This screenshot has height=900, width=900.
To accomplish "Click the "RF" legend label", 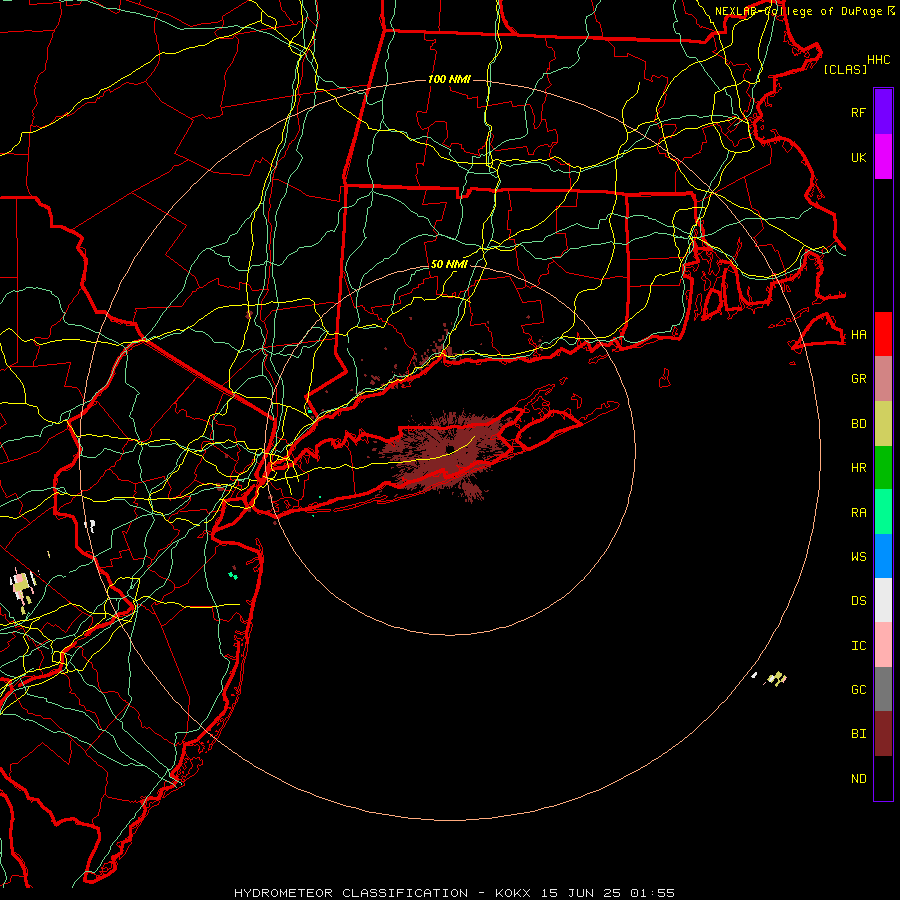I will 859,113.
